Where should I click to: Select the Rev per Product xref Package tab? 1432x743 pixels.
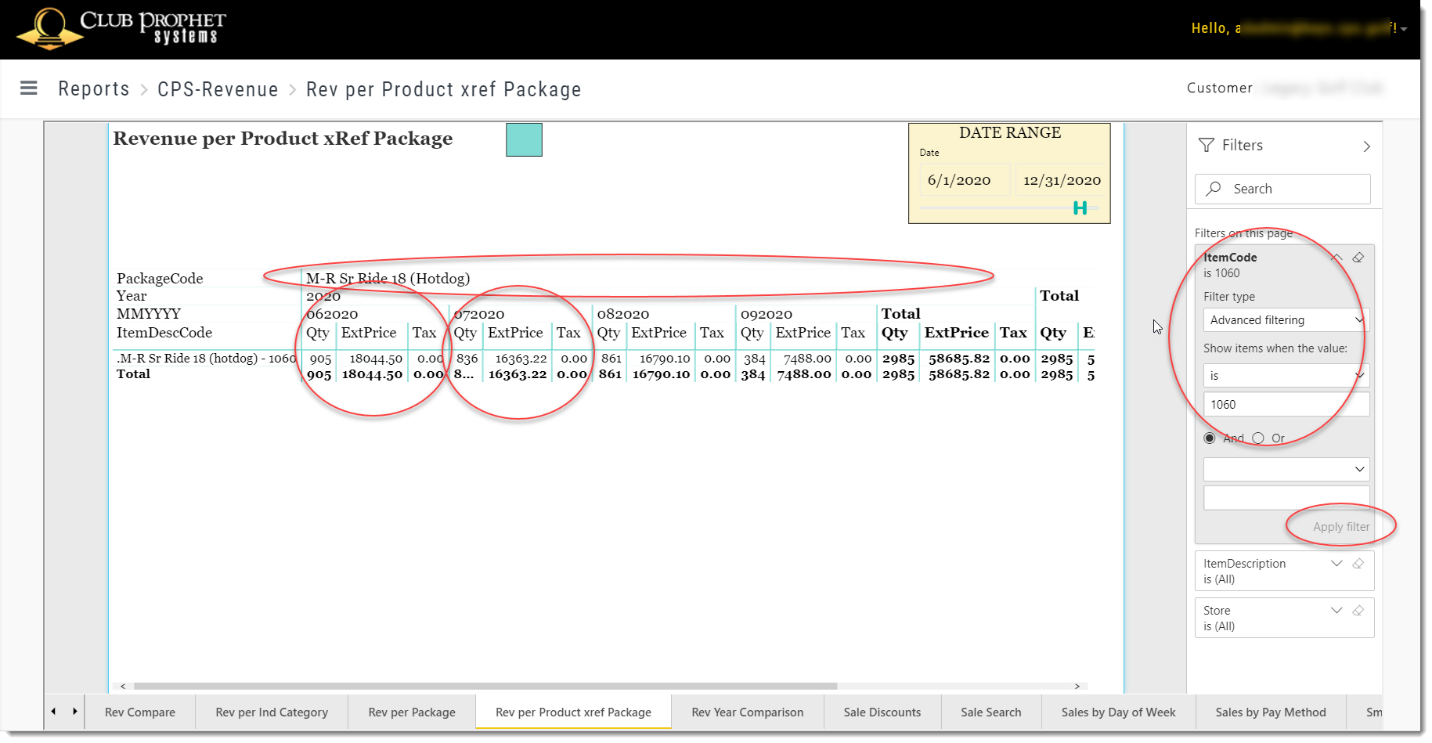(x=574, y=712)
